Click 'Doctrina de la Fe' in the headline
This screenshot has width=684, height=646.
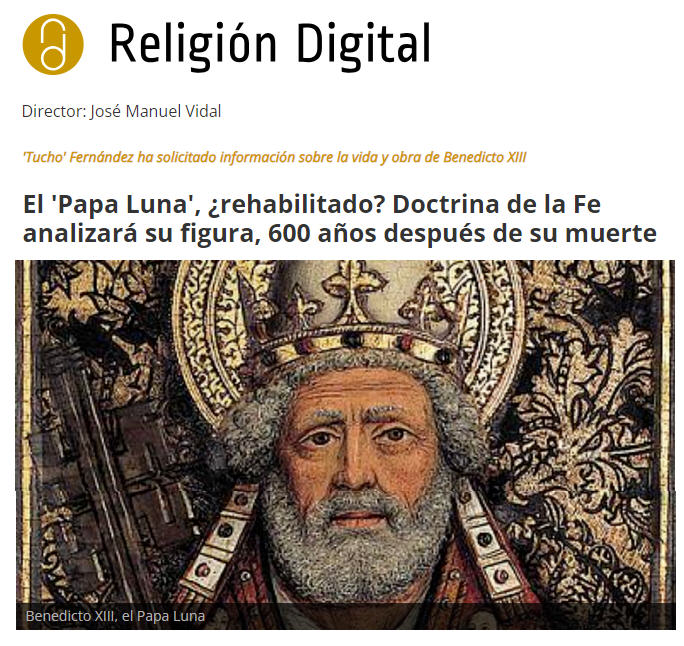coord(497,205)
